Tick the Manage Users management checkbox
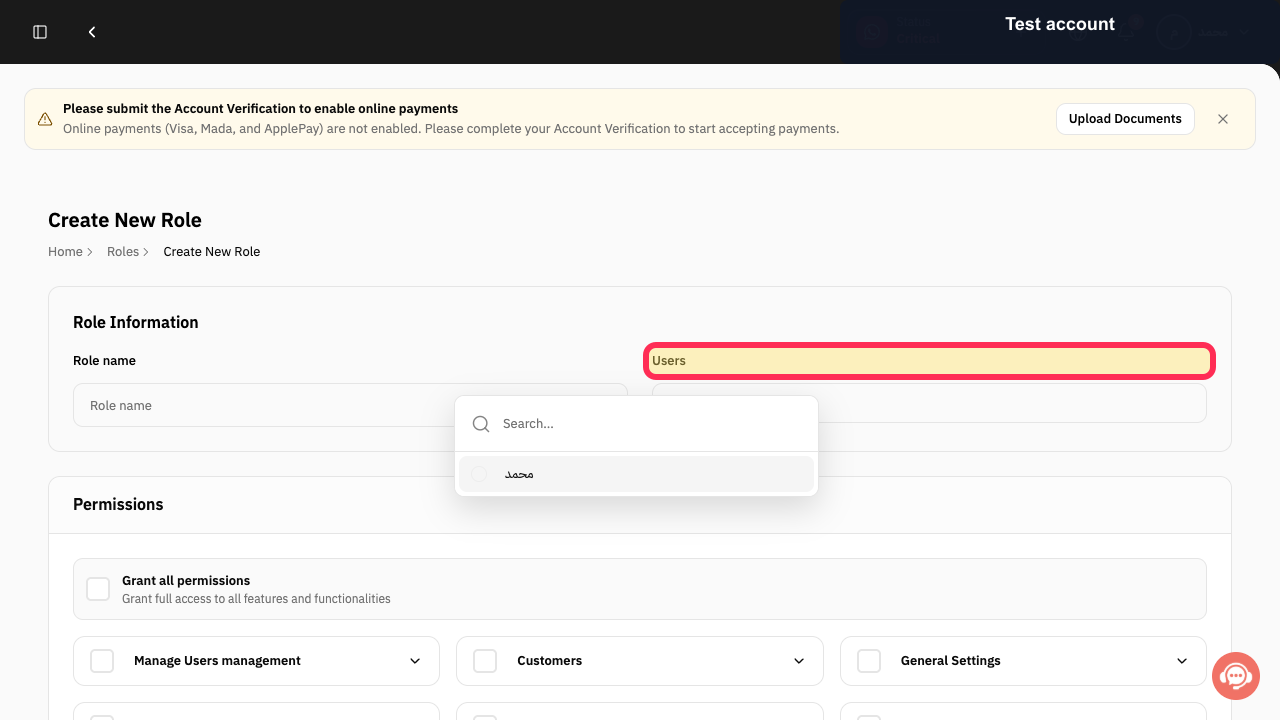This screenshot has width=1280, height=720. 102,661
